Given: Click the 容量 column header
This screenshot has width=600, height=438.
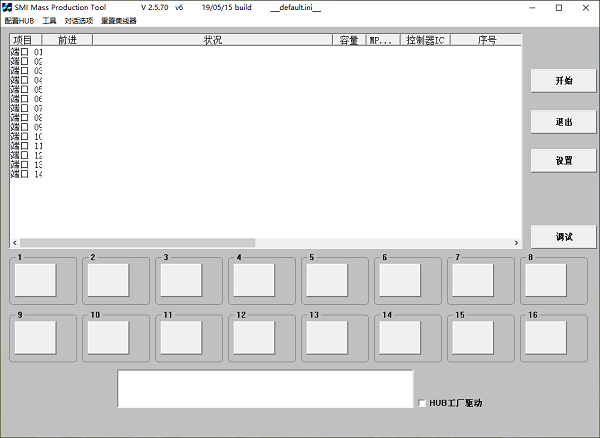Looking at the screenshot, I should (x=349, y=40).
